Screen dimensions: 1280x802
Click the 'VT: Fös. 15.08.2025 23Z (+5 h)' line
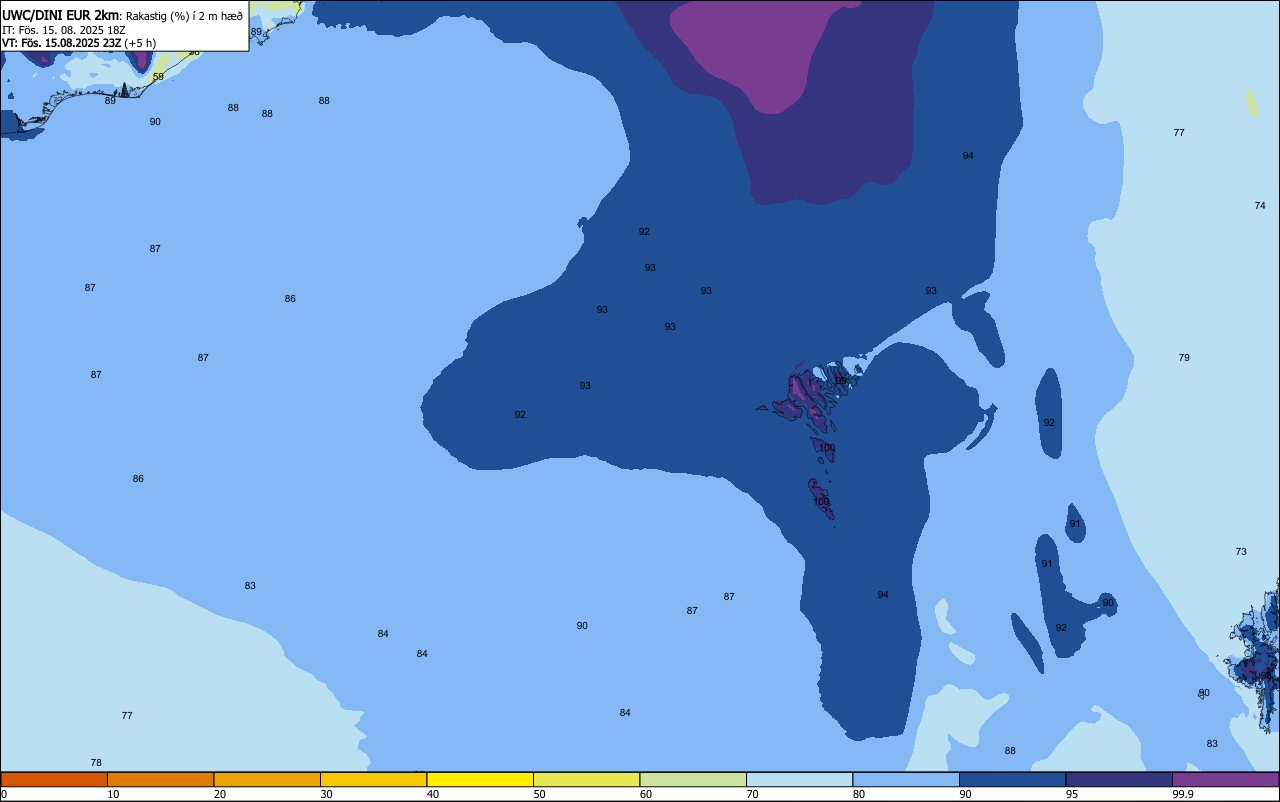tap(79, 43)
